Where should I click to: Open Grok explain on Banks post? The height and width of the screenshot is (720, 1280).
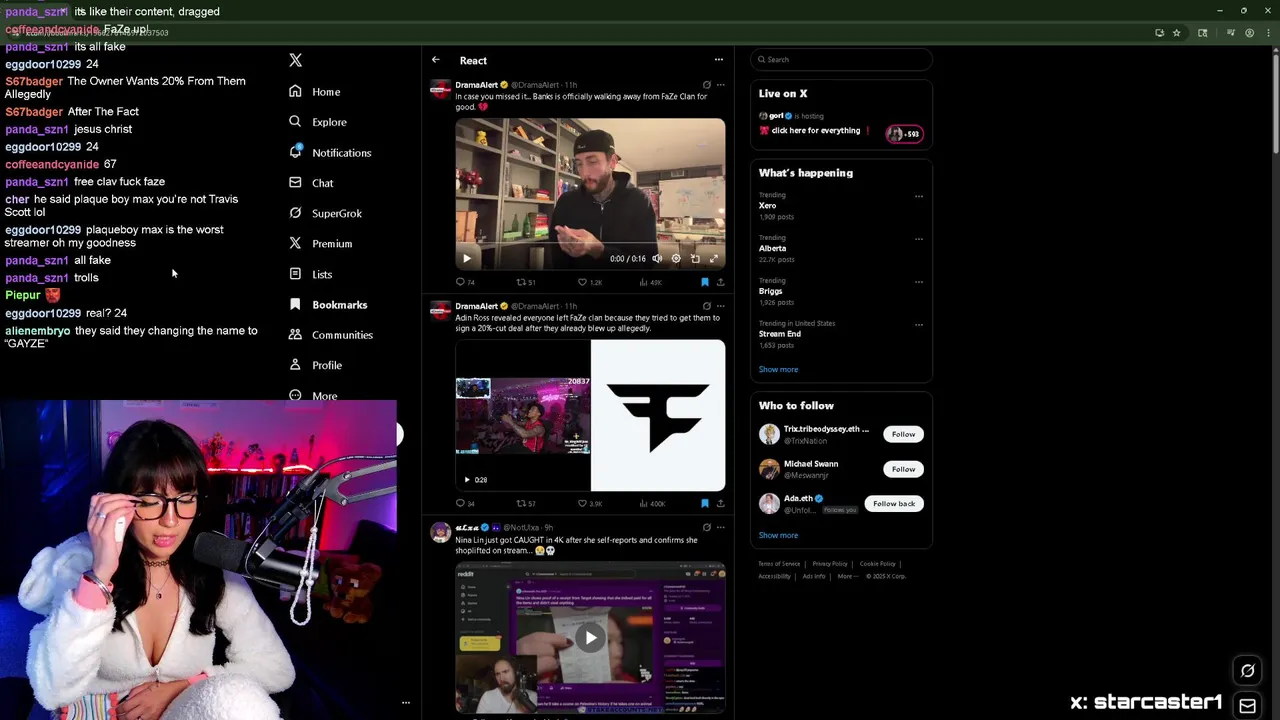707,85
